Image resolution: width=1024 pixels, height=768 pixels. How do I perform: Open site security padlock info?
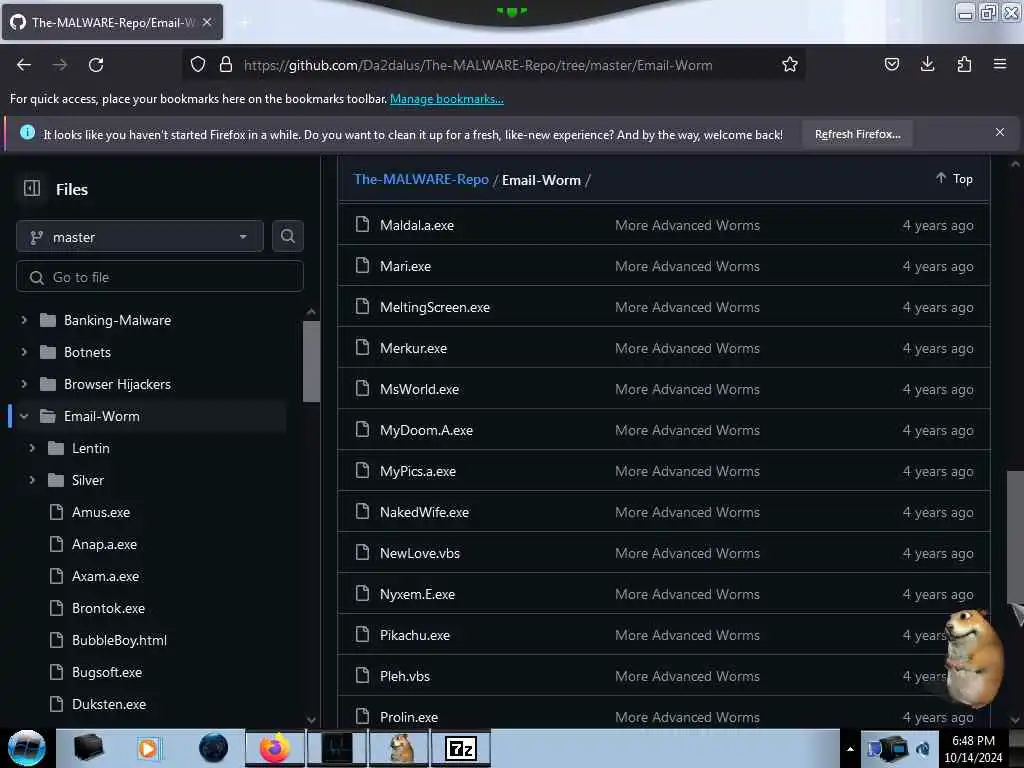tap(226, 65)
